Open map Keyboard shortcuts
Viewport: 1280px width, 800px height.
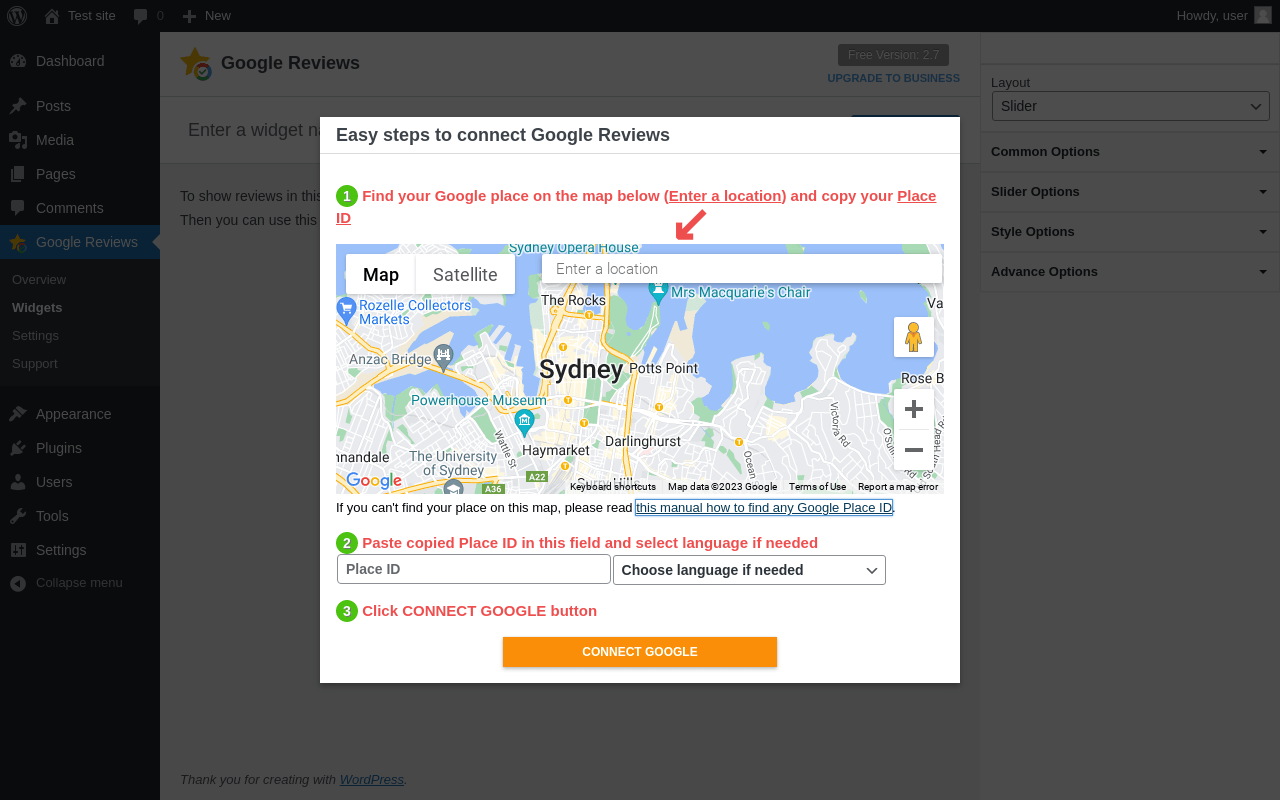click(x=613, y=487)
